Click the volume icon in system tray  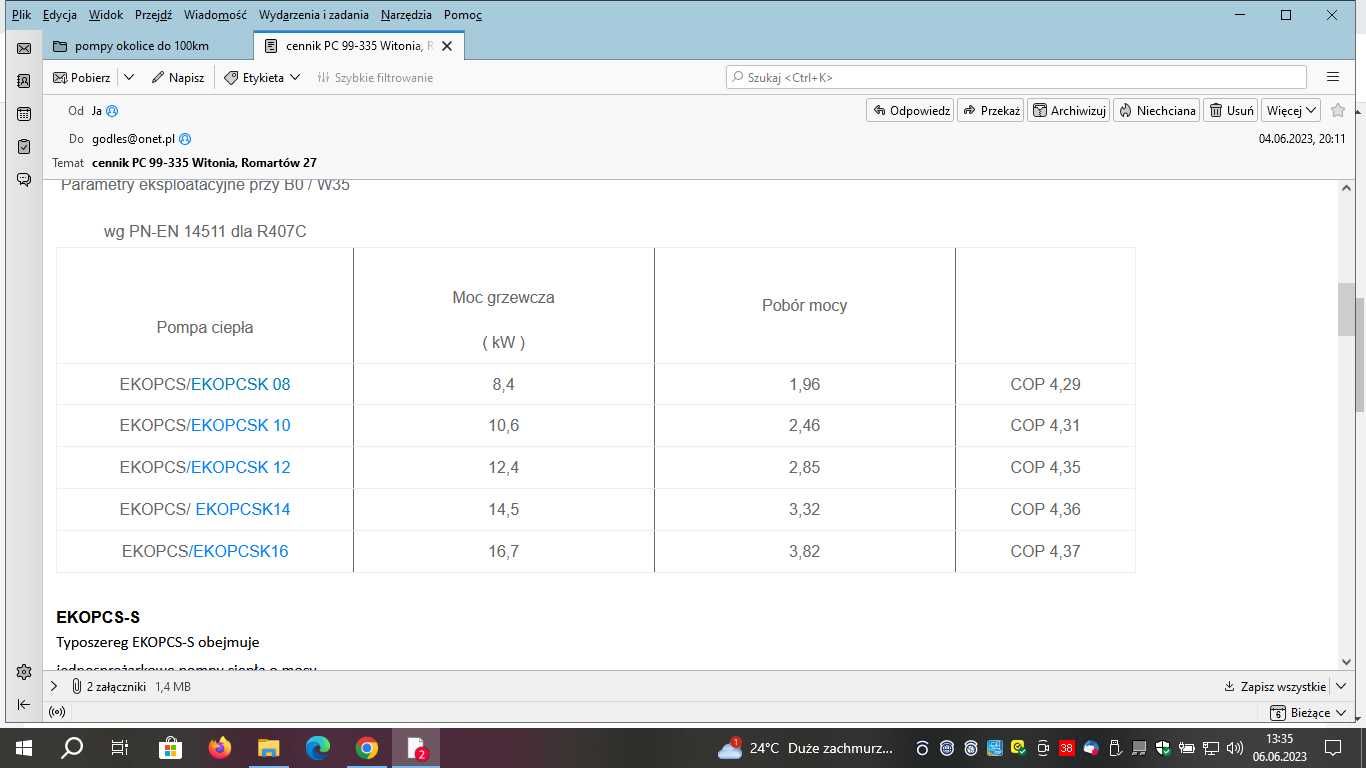1235,748
